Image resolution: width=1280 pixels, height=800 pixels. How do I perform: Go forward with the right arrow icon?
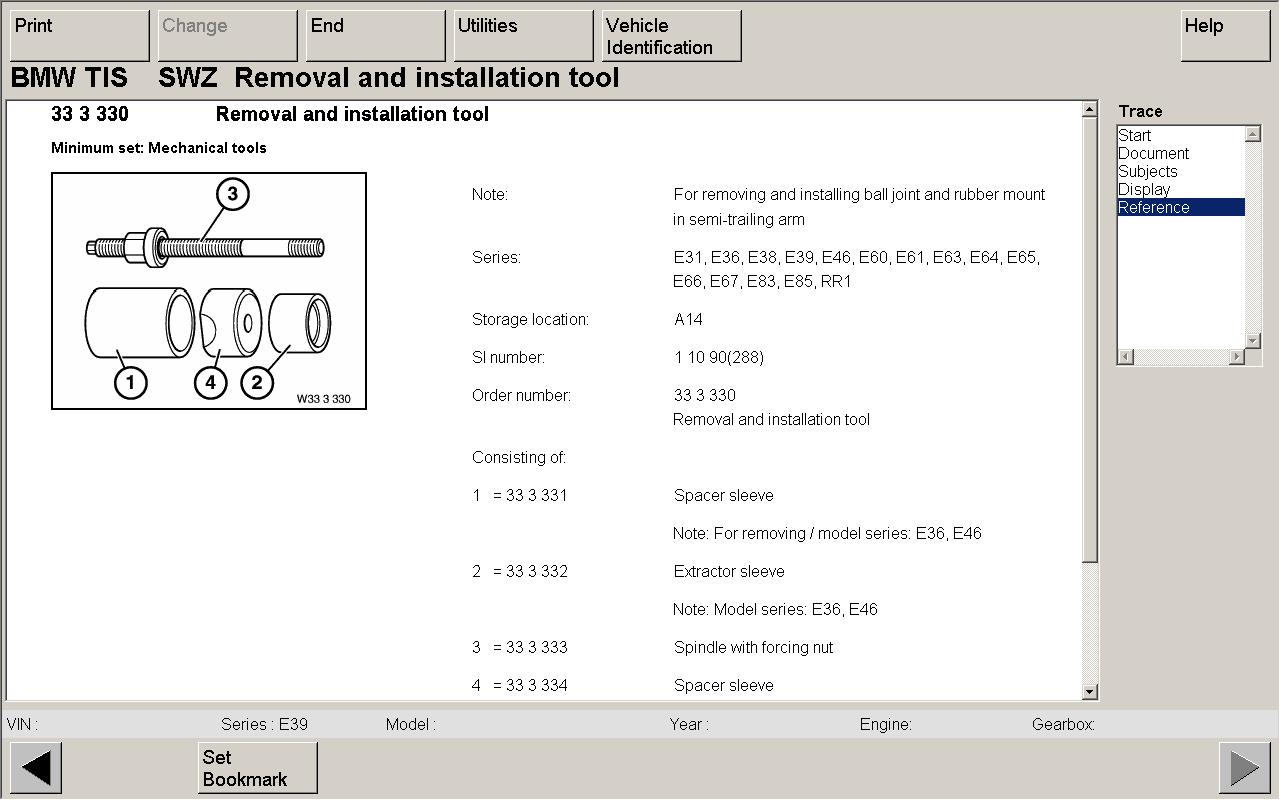point(1245,768)
